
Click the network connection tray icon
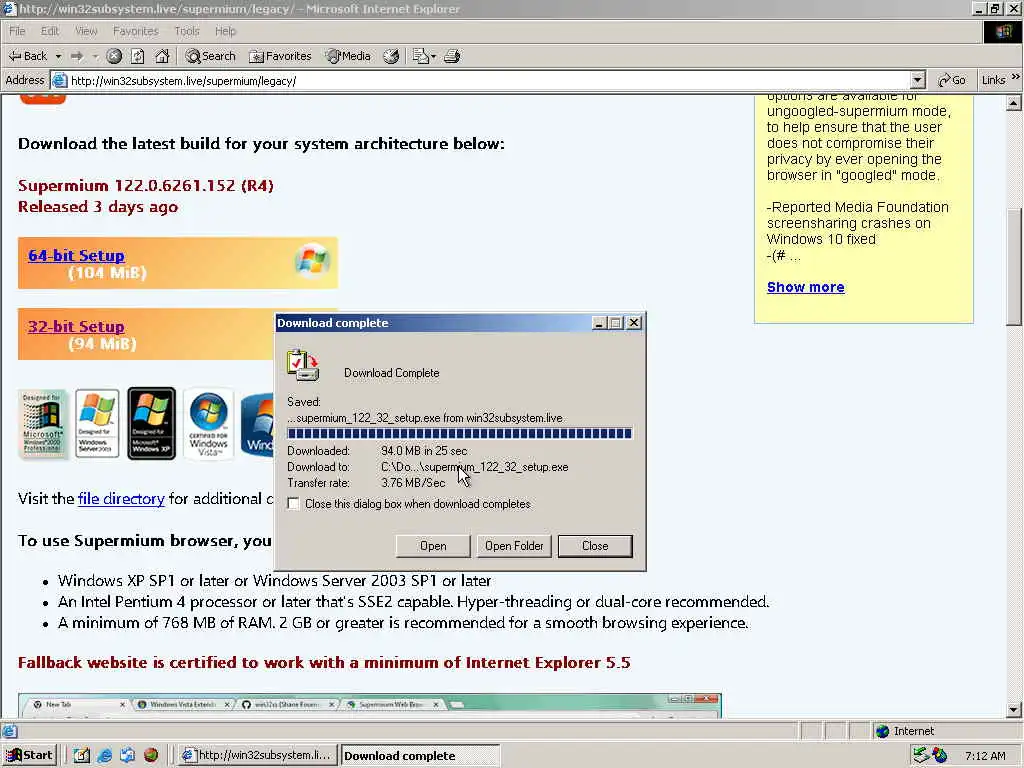point(921,756)
